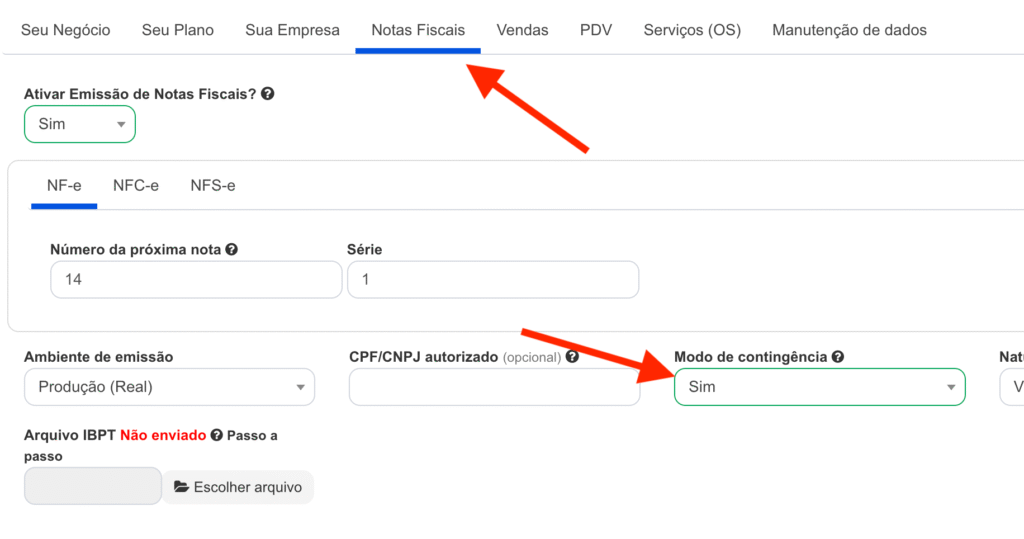1024x539 pixels.
Task: Click help icon beside Número da próxima nota
Action: (x=232, y=249)
